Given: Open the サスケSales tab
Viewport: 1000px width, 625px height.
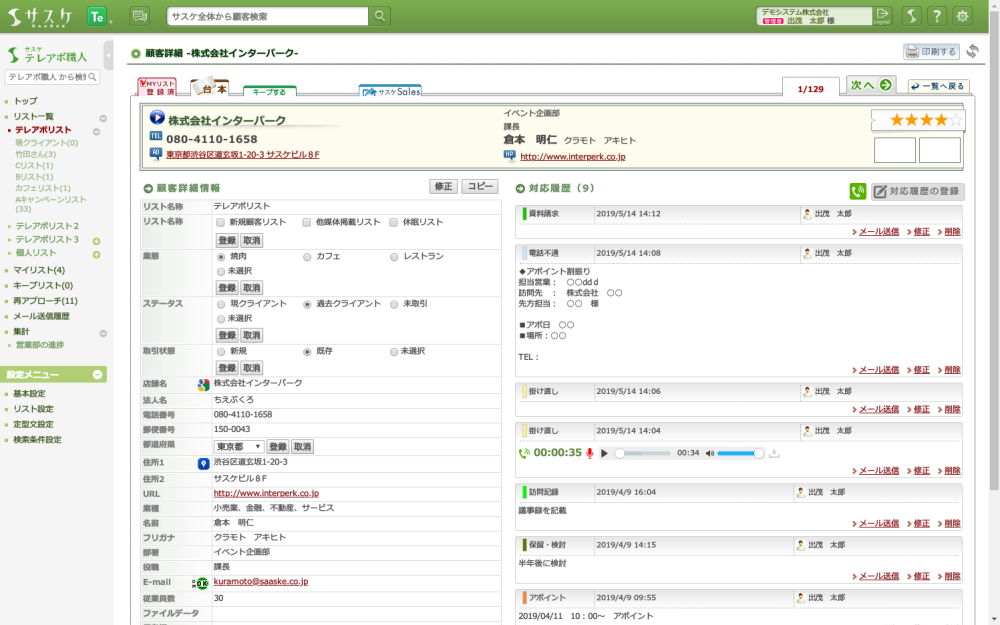Looking at the screenshot, I should (391, 91).
